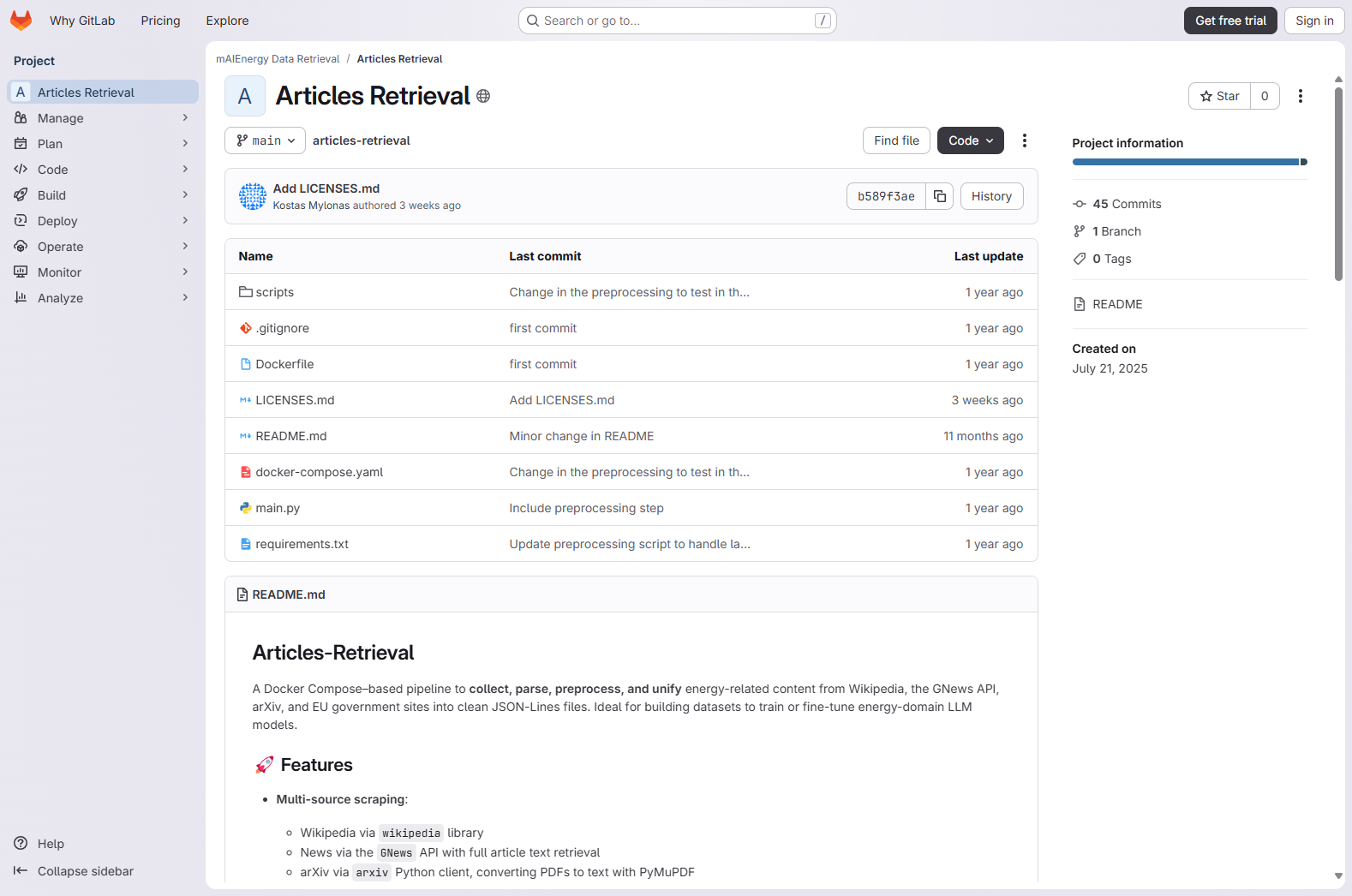This screenshot has height=896, width=1352.
Task: Click the Branch icon in Project information
Action: click(x=1080, y=231)
